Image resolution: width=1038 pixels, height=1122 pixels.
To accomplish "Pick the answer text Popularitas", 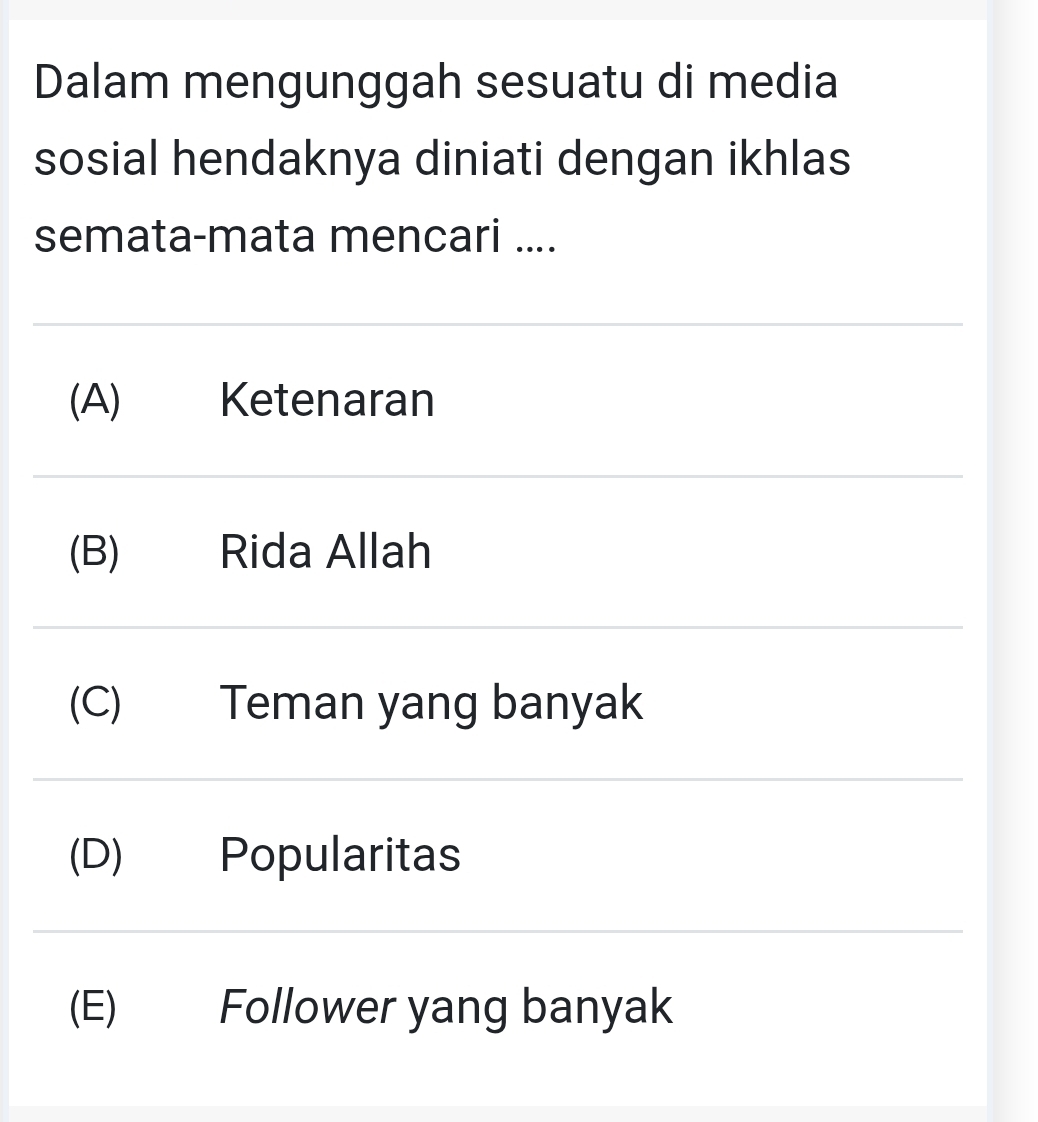I will coord(340,855).
